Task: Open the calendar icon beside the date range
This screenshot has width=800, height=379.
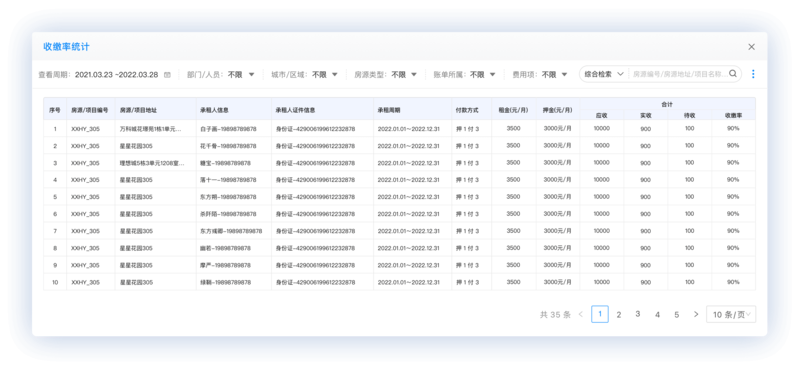Action: click(167, 74)
